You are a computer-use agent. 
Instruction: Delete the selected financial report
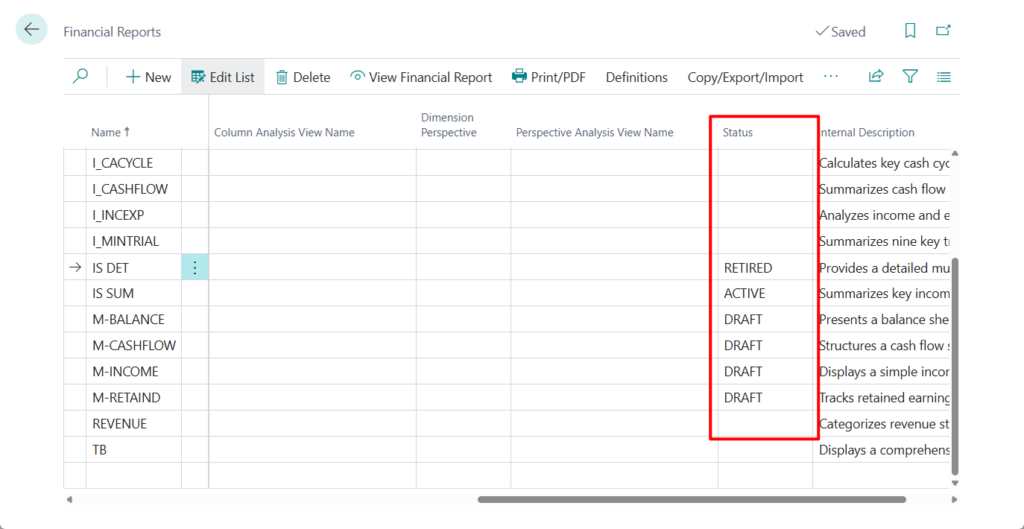coord(302,77)
